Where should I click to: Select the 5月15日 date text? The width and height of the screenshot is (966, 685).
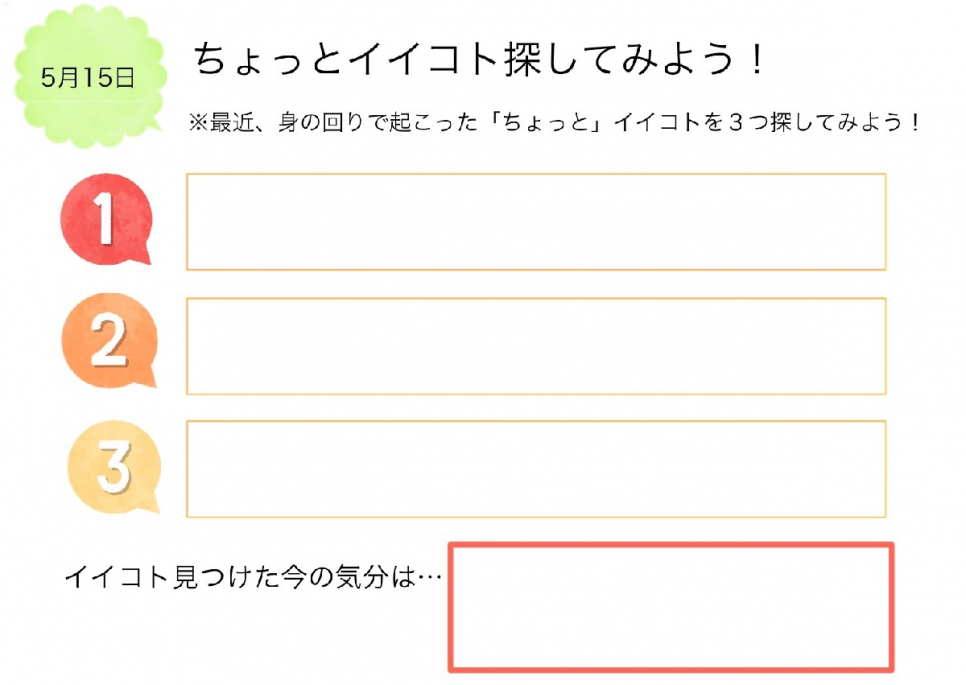coord(88,78)
